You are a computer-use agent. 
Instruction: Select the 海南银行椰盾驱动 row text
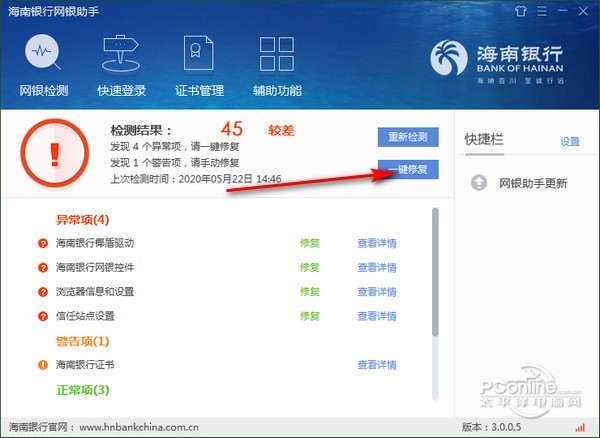coord(95,243)
